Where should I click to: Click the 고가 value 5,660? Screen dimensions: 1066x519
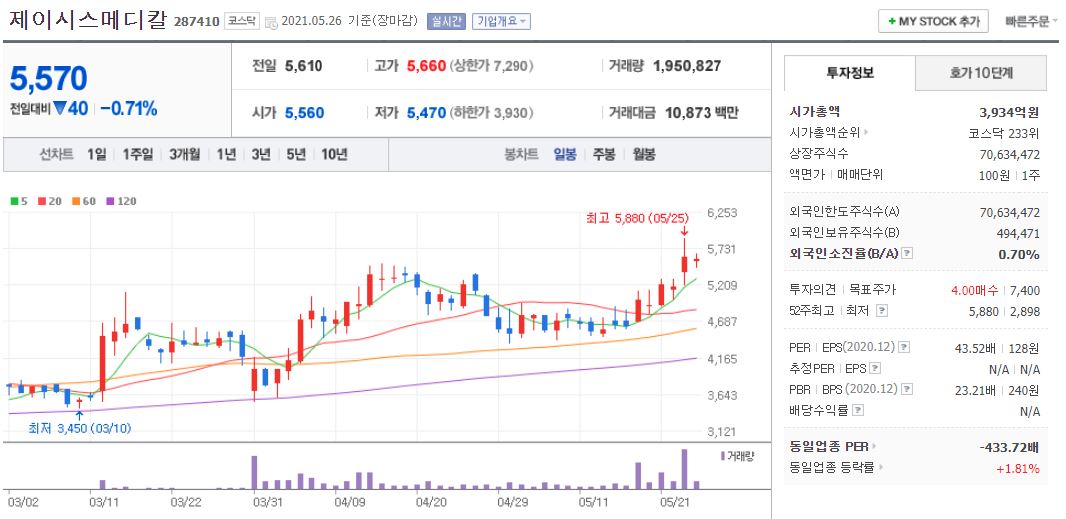[426, 66]
